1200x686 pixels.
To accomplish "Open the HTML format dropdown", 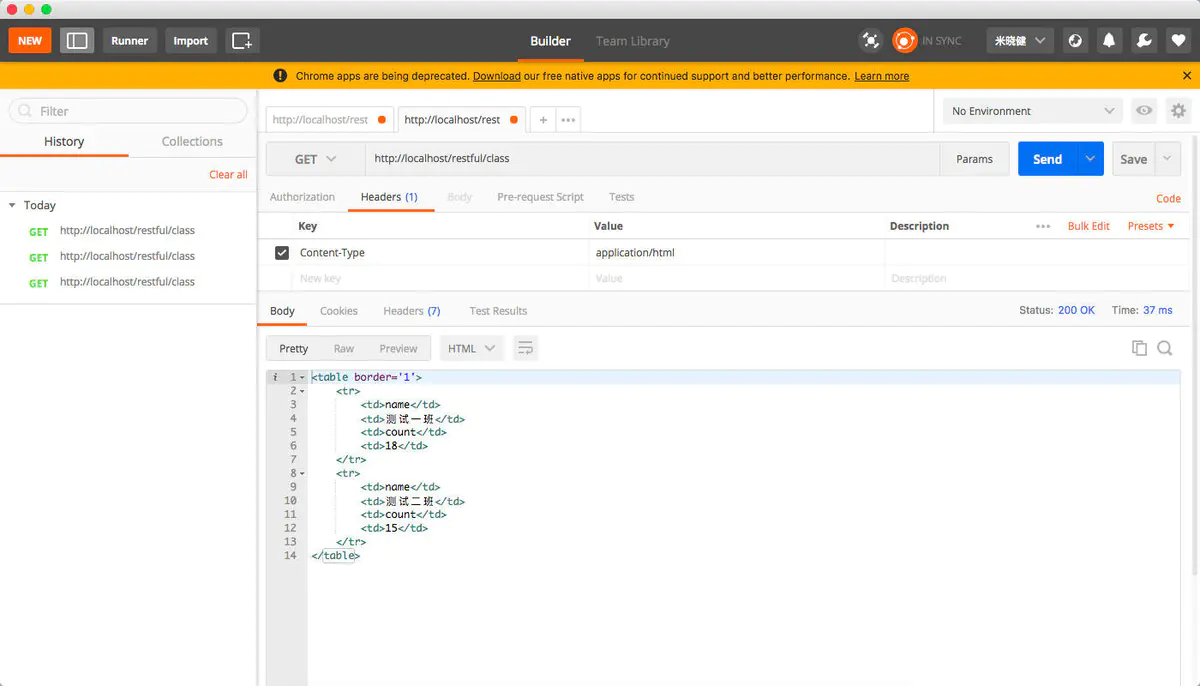I will point(470,348).
